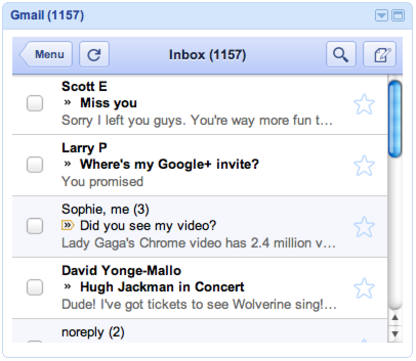Mark the David Yonge-Mallo email checkbox
This screenshot has height=361, width=416.
pyautogui.click(x=35, y=287)
